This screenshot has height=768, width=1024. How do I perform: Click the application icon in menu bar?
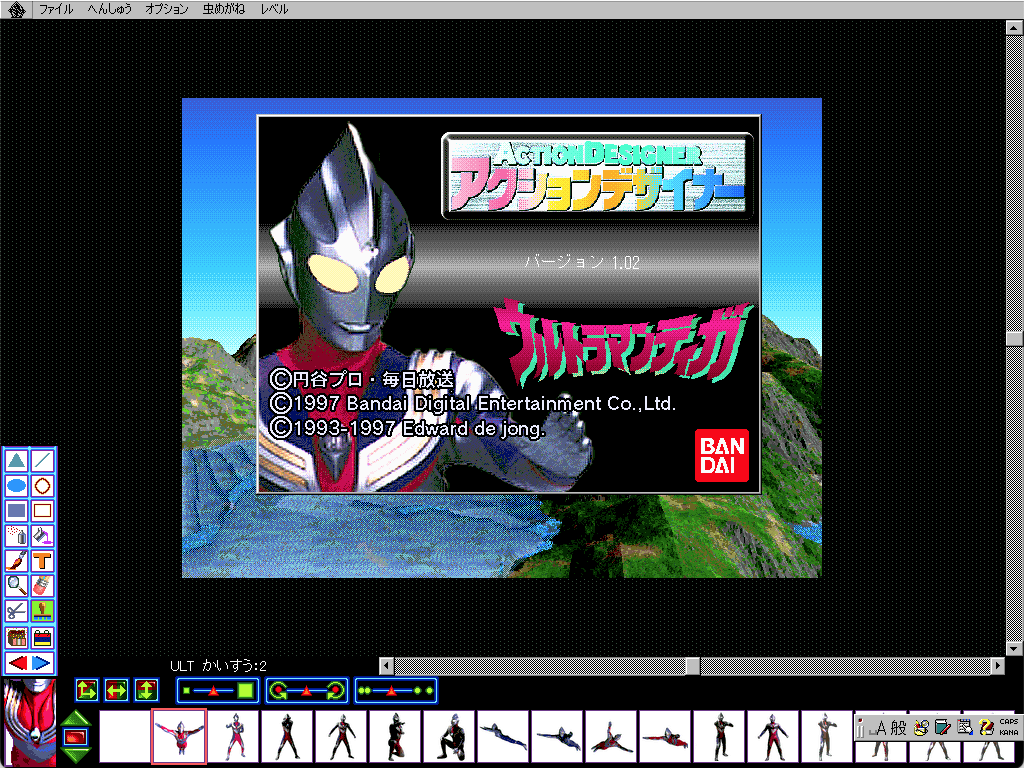17,9
